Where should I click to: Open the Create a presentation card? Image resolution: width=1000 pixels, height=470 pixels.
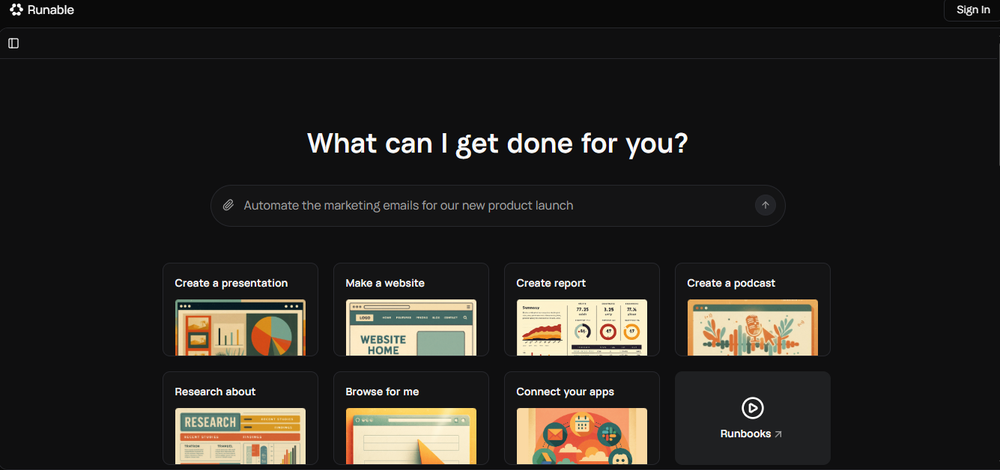pos(240,309)
